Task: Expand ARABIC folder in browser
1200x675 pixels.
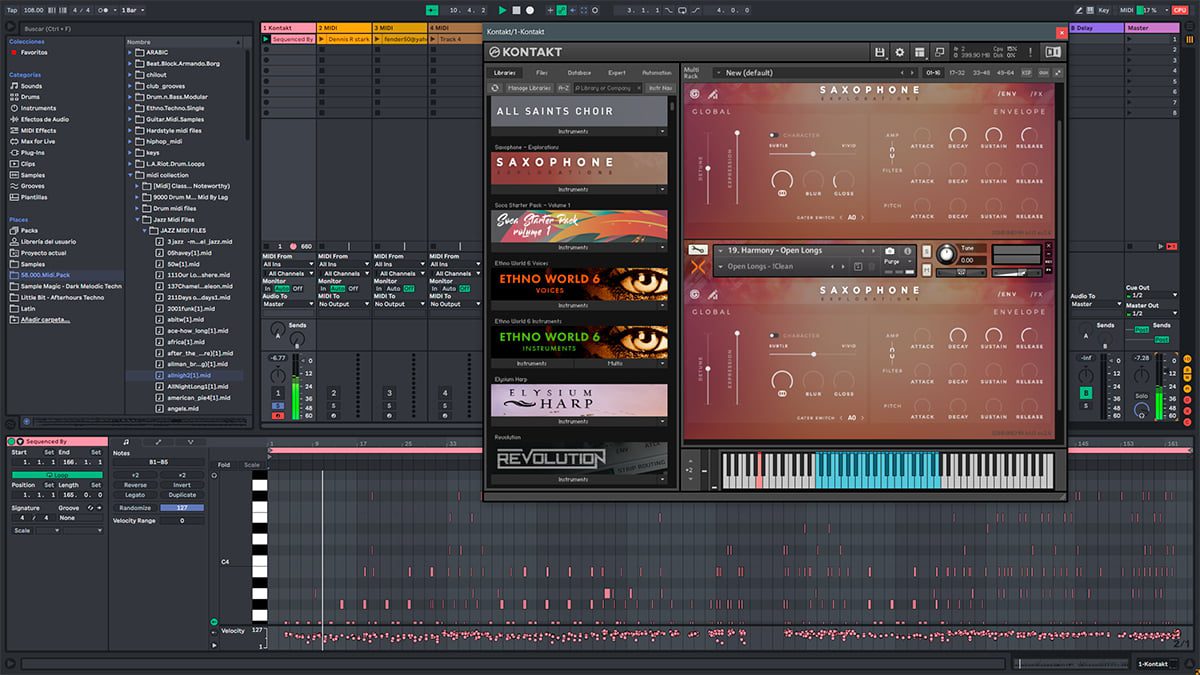Action: point(132,53)
